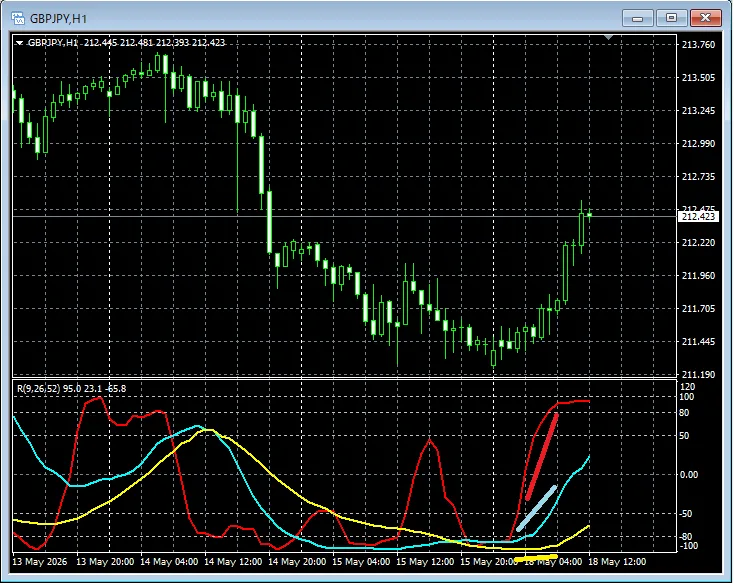Screen dimensions: 734x583
Task: Expand the GBPJPY,H1 chart header triangle
Action: click(19, 43)
